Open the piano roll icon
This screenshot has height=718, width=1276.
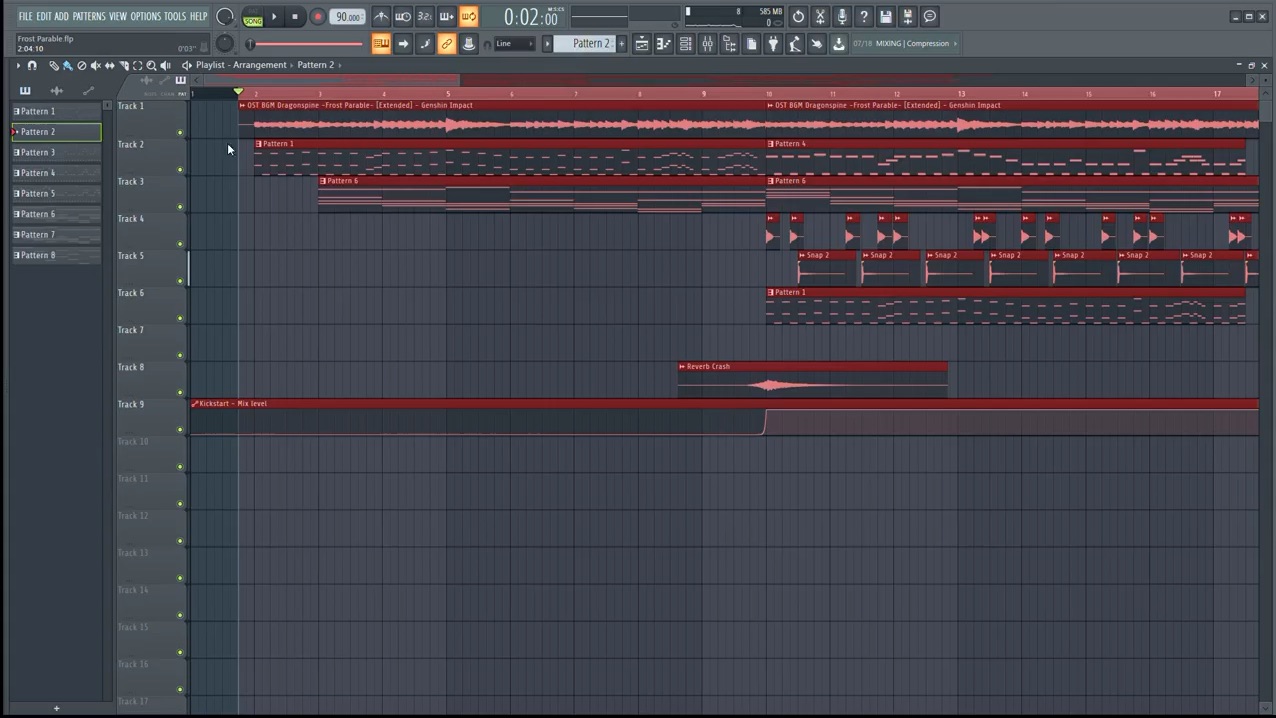(663, 44)
